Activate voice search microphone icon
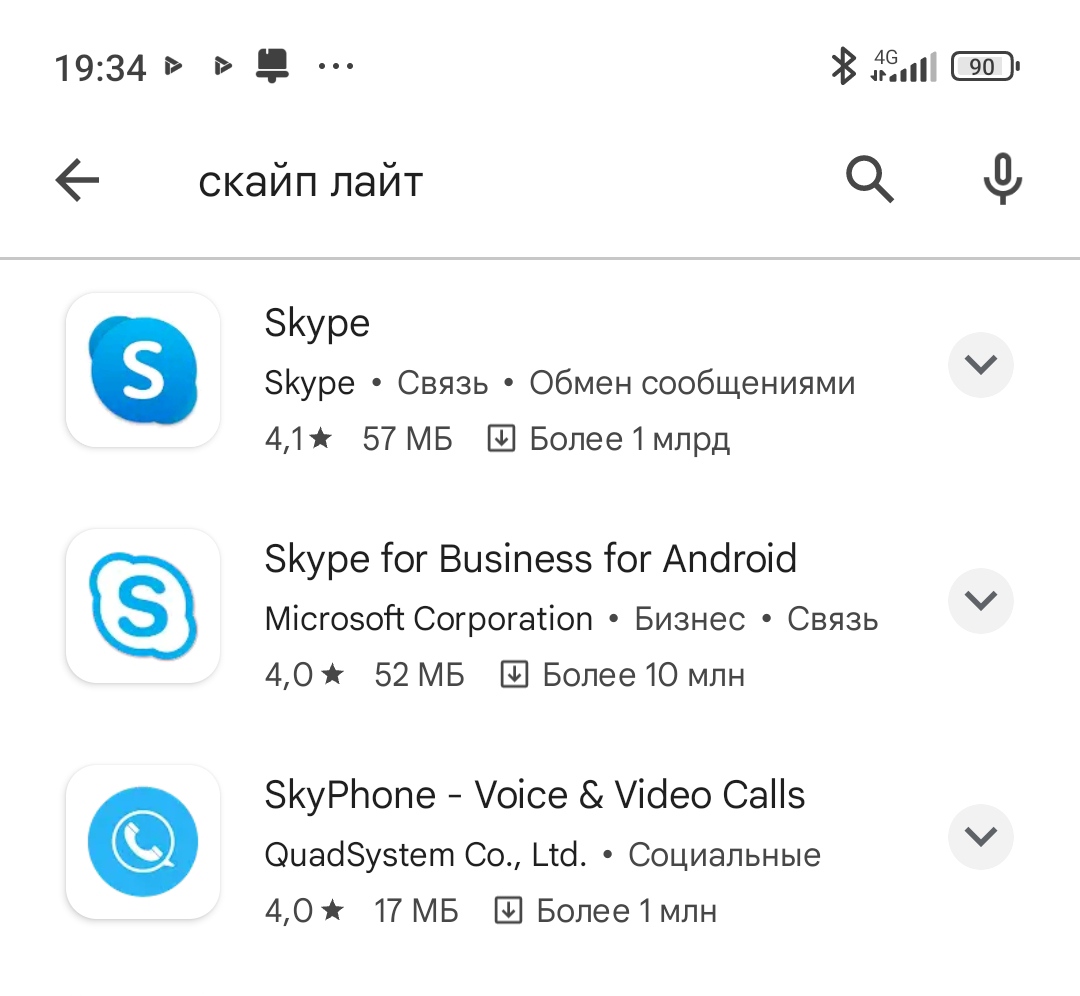The image size is (1080, 996). coord(1002,181)
